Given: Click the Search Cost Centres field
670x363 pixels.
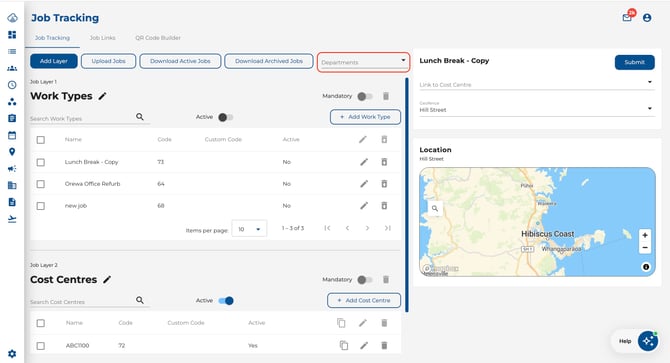Looking at the screenshot, I should 81,302.
